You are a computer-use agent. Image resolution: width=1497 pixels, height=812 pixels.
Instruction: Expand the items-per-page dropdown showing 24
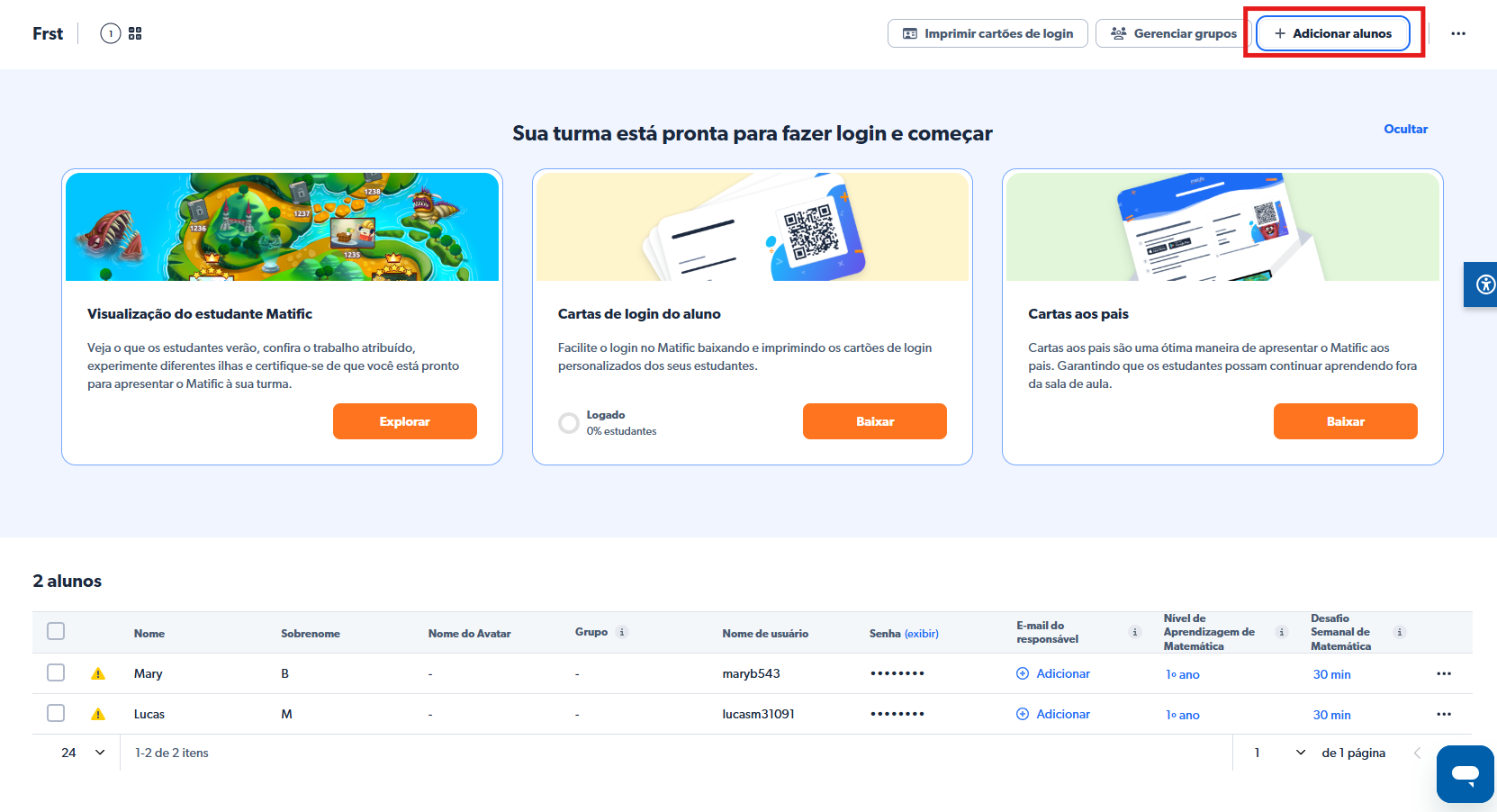83,753
